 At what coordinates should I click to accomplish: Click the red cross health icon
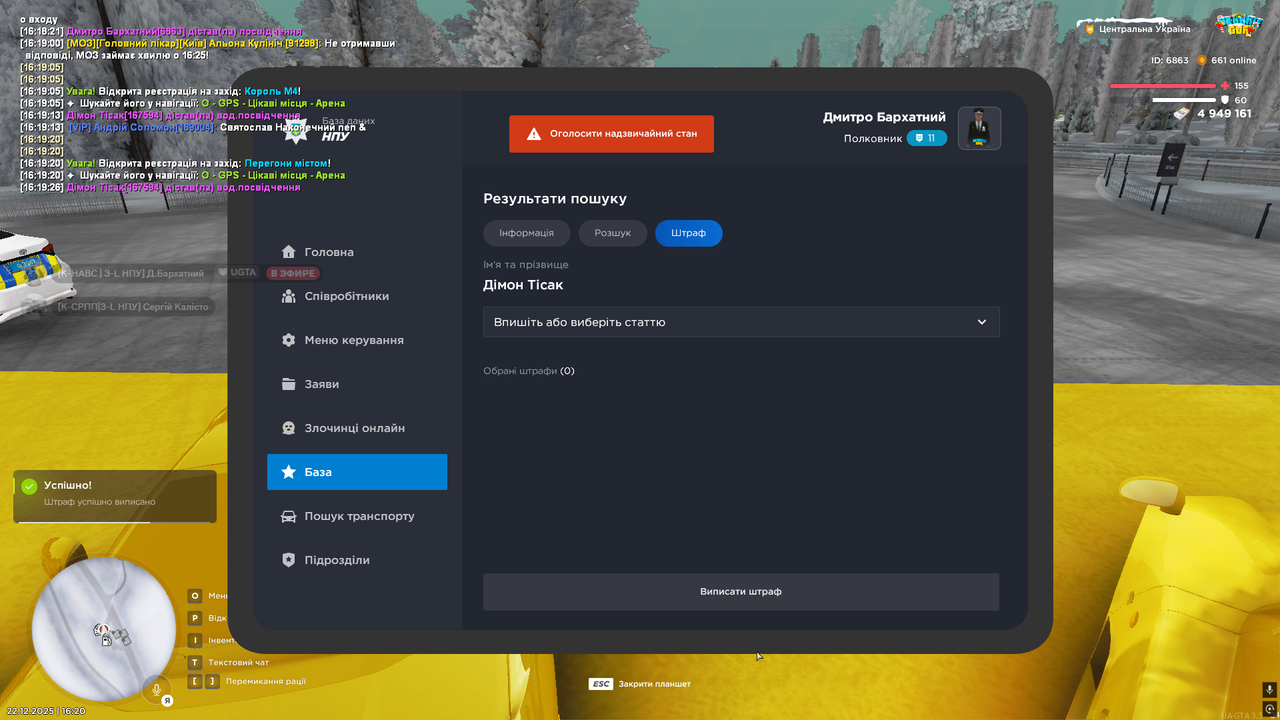(1226, 86)
